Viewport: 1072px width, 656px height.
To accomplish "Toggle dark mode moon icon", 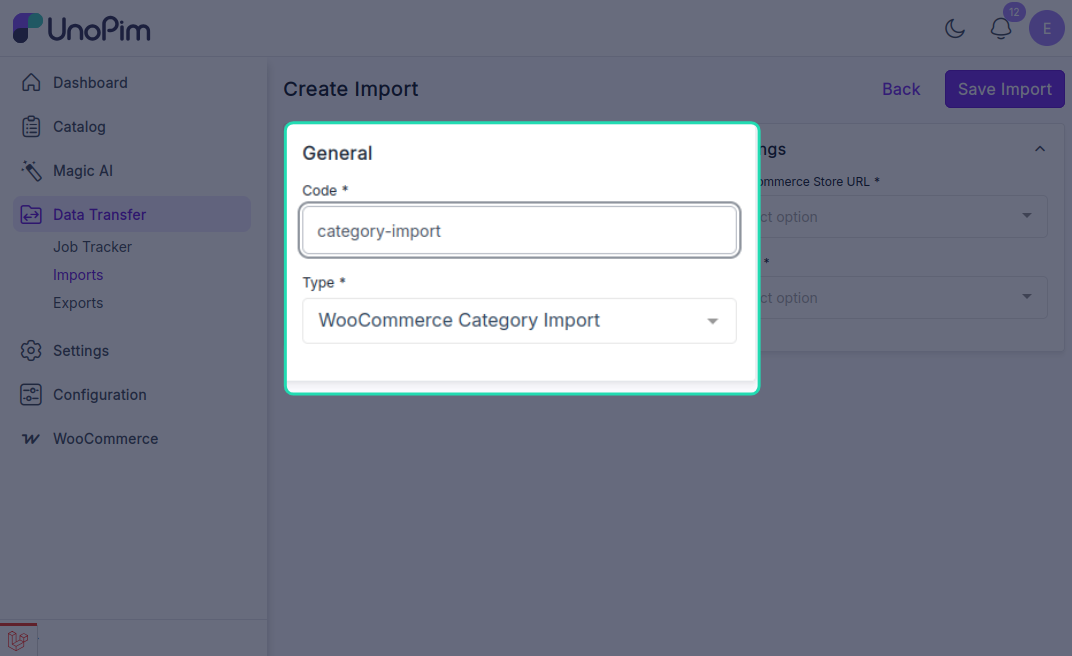I will 954,29.
